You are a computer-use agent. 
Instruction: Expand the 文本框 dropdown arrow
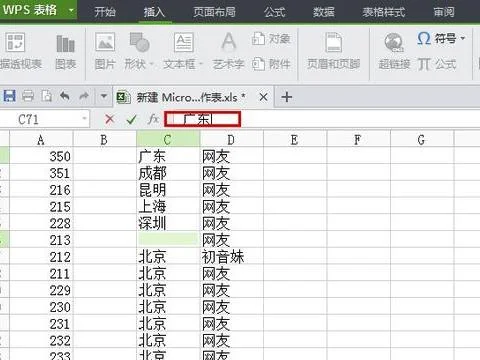(200, 64)
